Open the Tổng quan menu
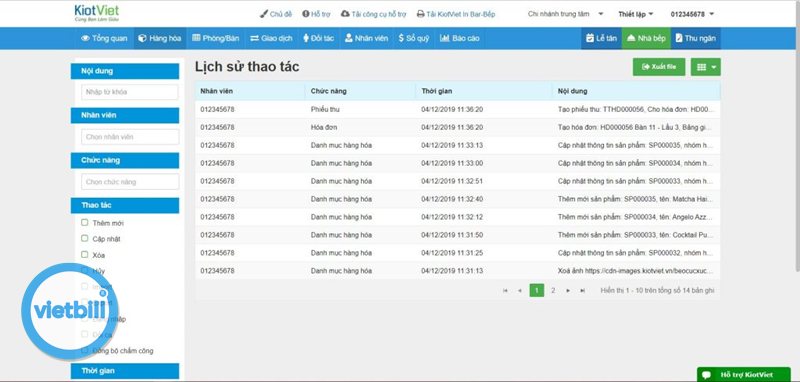Viewport: 800px width, 382px height. (105, 38)
